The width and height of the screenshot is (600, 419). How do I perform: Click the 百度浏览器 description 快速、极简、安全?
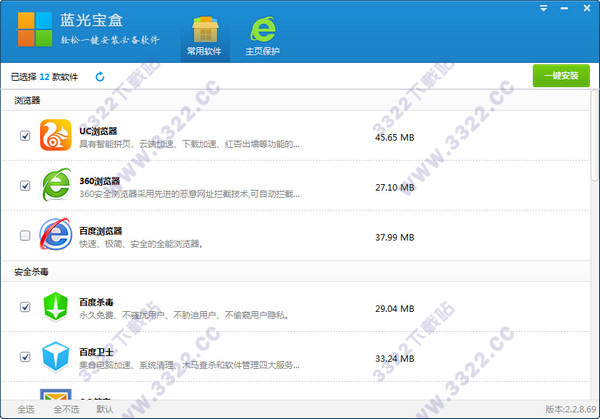tap(141, 244)
